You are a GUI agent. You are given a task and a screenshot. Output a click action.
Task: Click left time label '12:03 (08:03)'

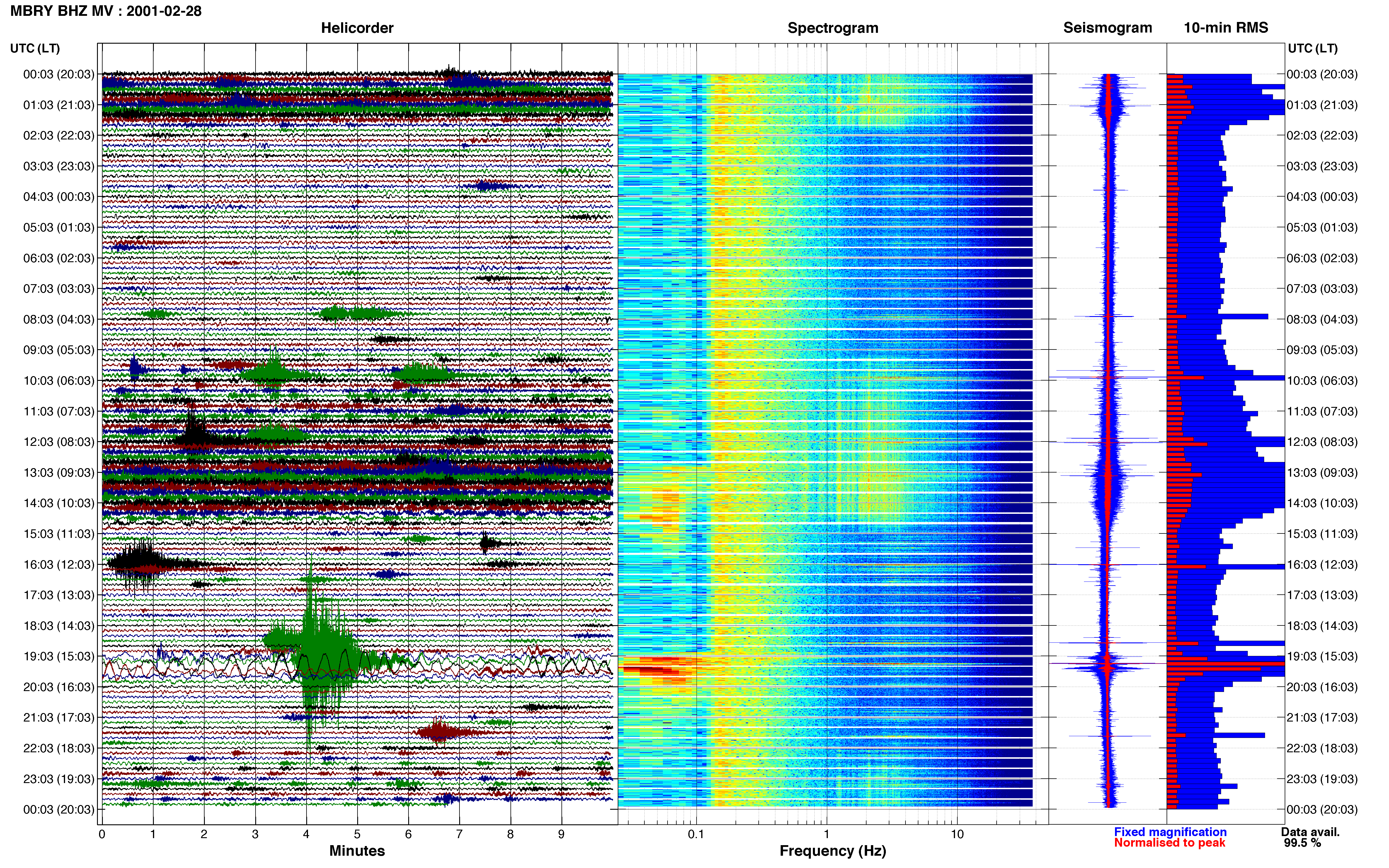click(59, 442)
